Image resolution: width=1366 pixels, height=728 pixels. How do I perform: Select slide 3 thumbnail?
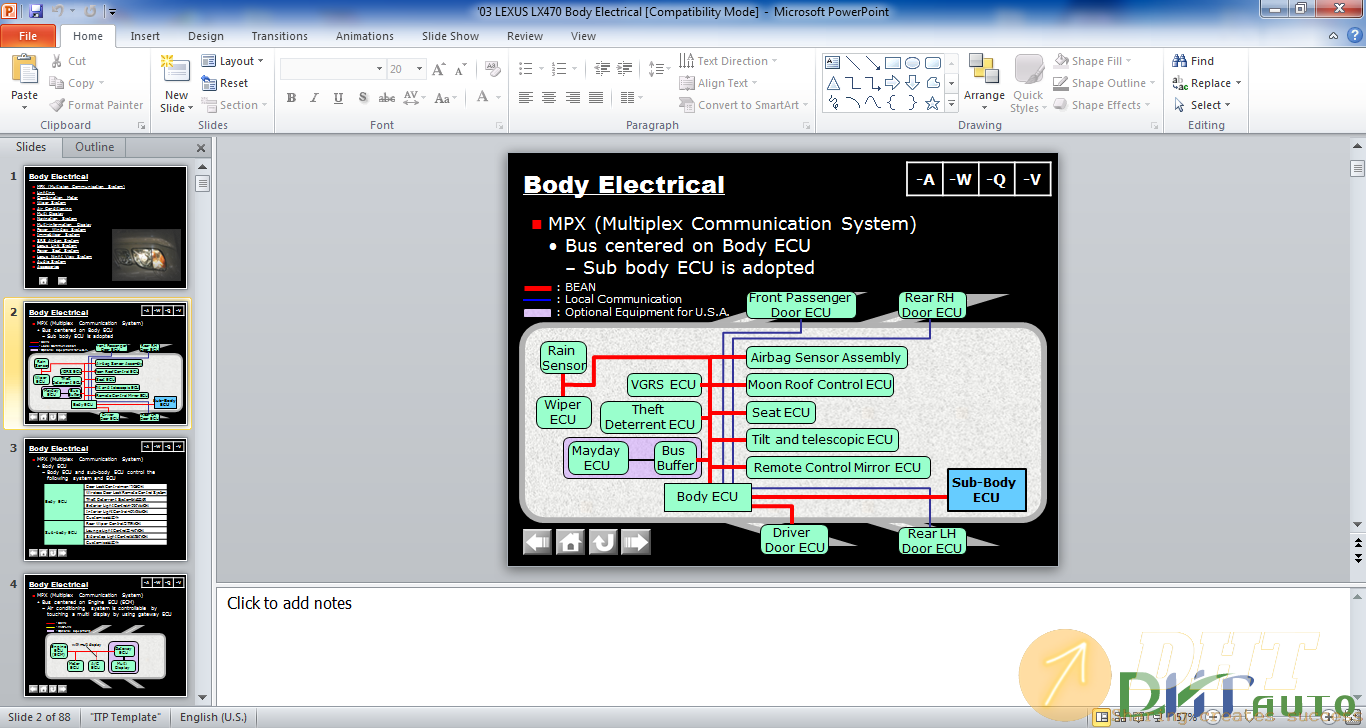[106, 499]
